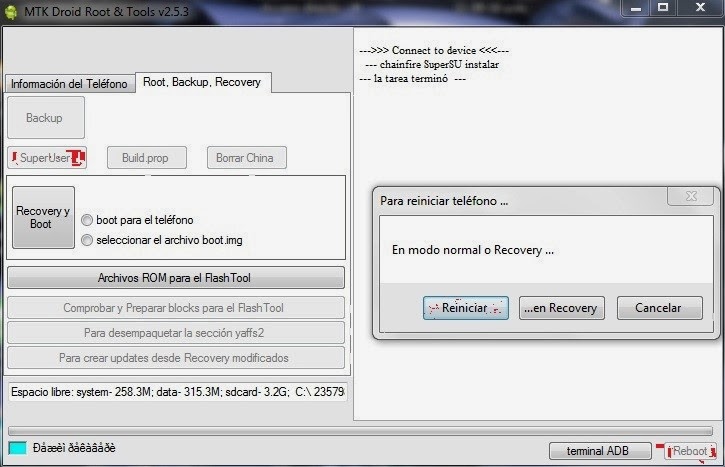The height and width of the screenshot is (467, 725).
Task: Click the 'la tarea terminó' log line
Action: 412,79
